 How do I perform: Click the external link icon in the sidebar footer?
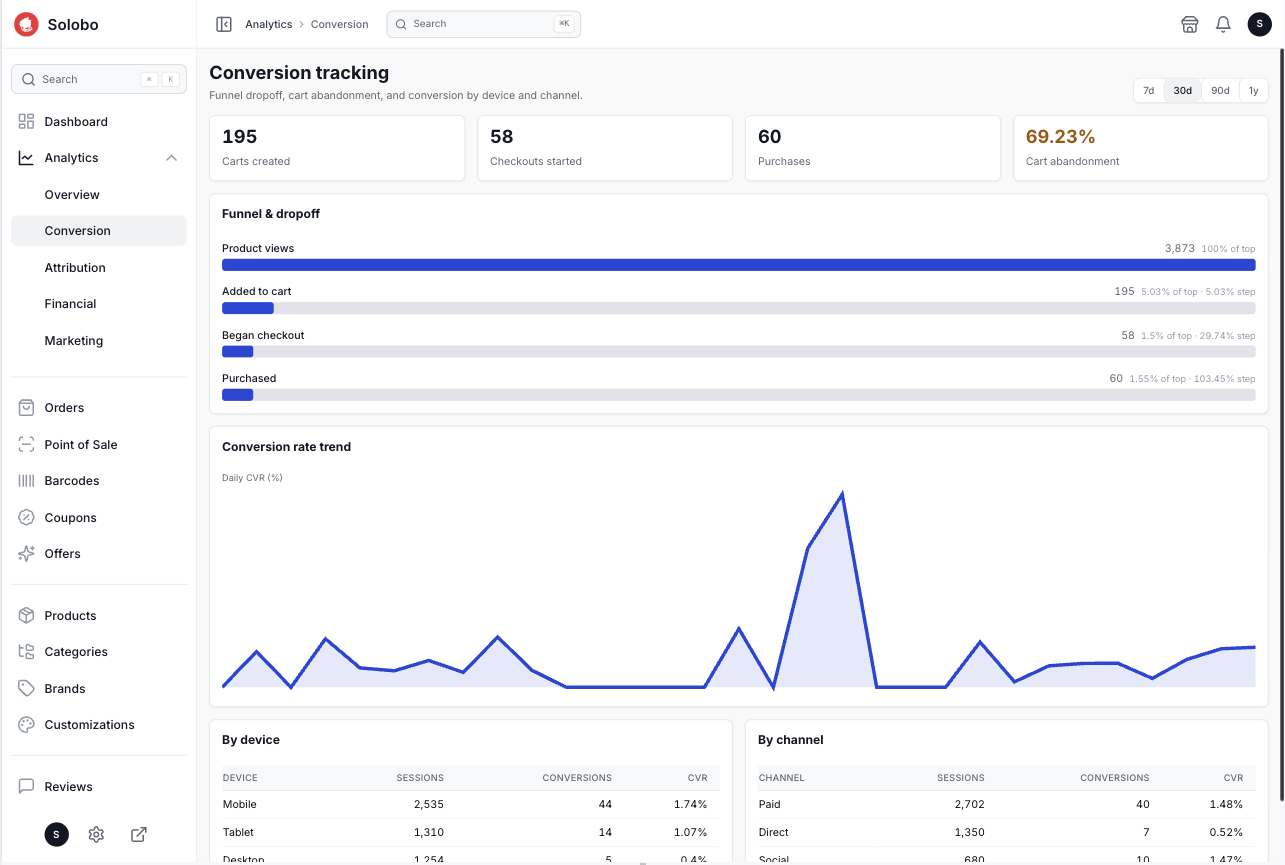tap(139, 834)
